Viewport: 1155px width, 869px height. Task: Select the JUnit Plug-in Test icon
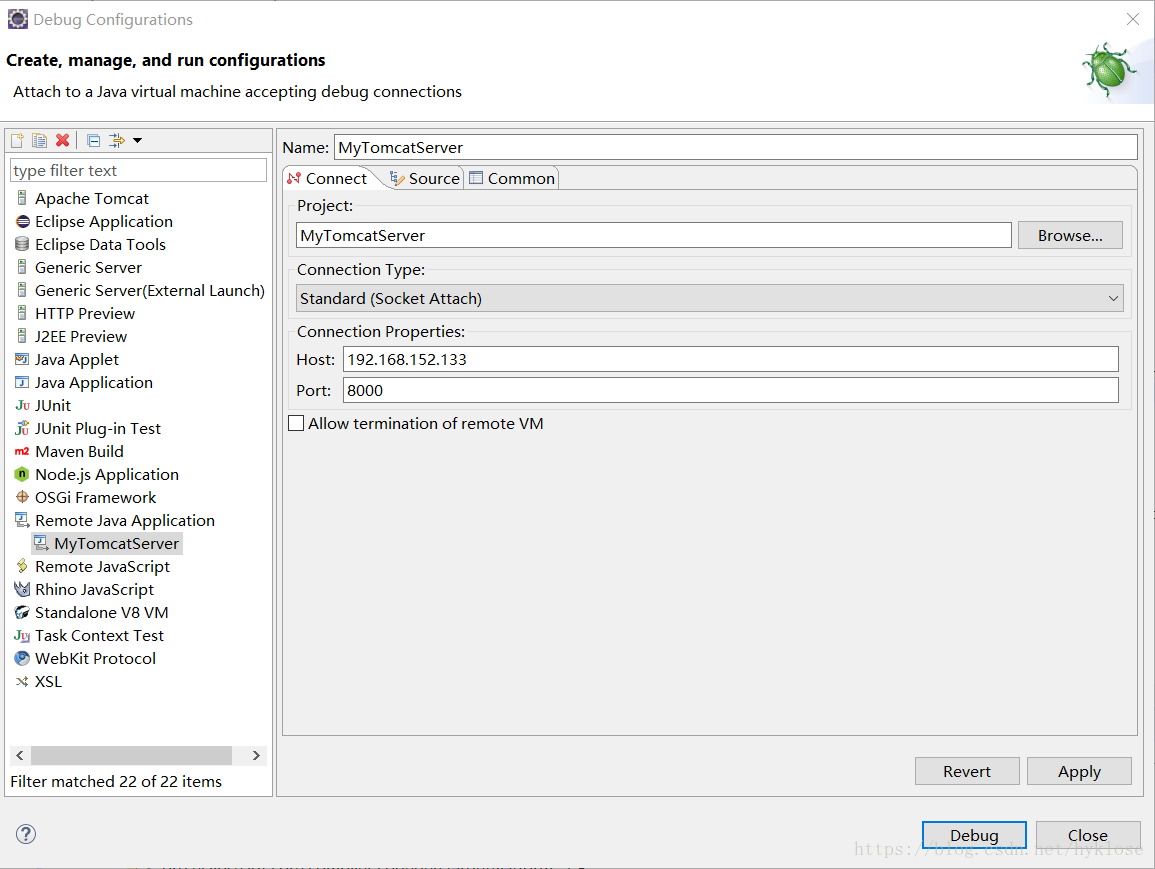(x=22, y=428)
